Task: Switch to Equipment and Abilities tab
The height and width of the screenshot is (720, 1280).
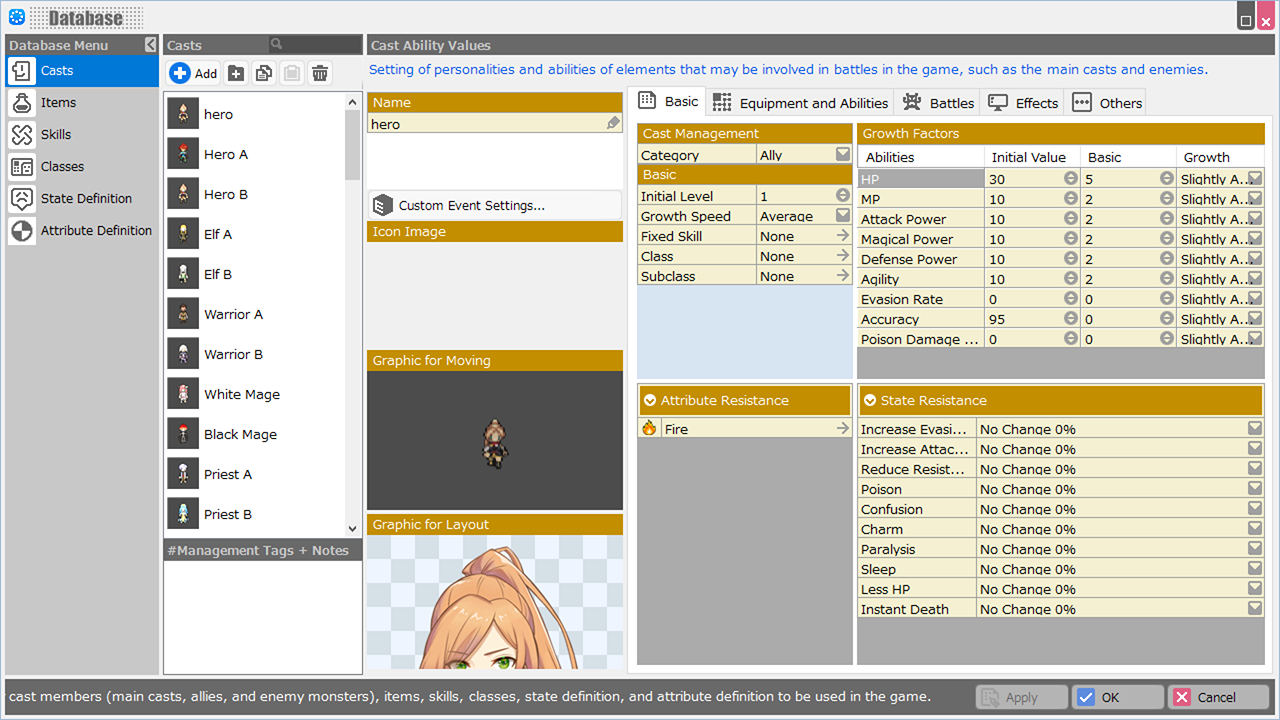Action: click(x=800, y=103)
